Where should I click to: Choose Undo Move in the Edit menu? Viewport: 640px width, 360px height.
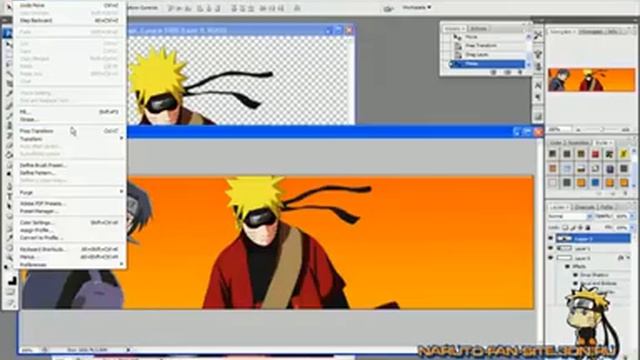coord(69,5)
